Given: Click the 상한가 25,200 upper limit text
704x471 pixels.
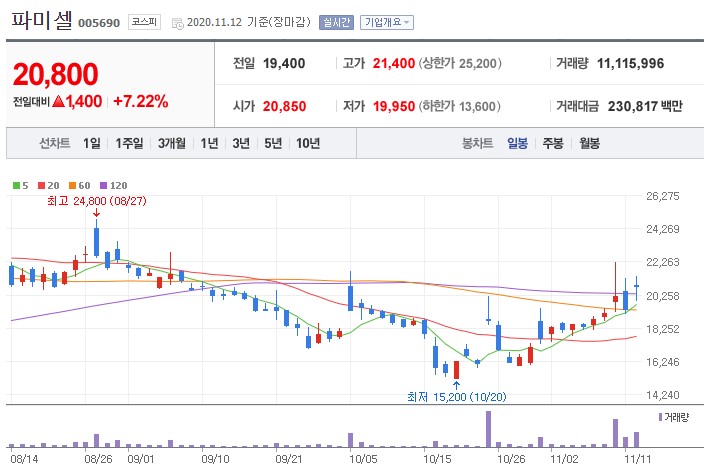Looking at the screenshot, I should coord(460,63).
